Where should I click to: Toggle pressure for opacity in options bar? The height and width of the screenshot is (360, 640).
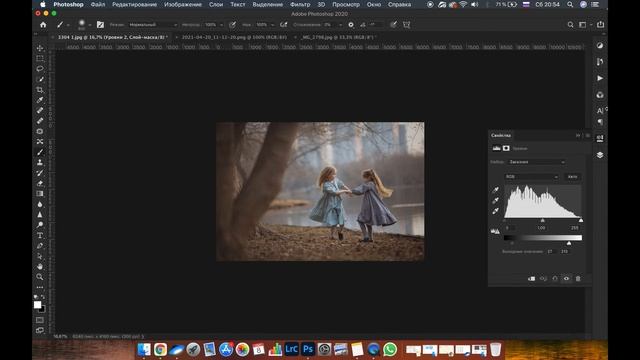[232, 24]
